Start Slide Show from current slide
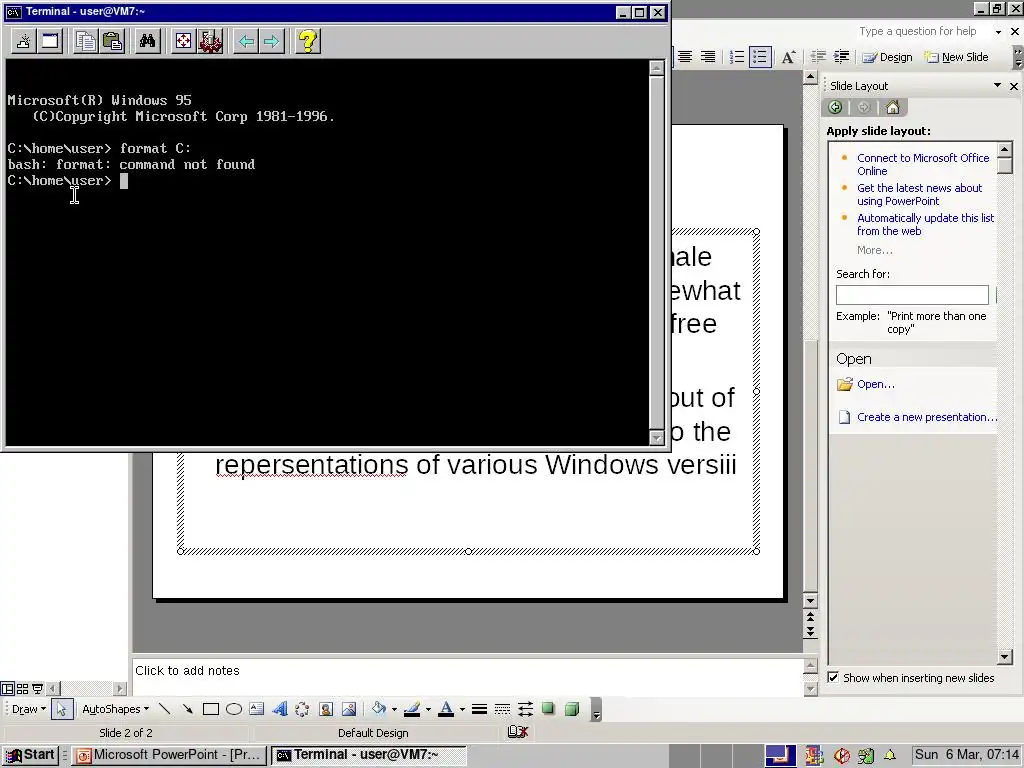The width and height of the screenshot is (1024, 768). (x=37, y=688)
